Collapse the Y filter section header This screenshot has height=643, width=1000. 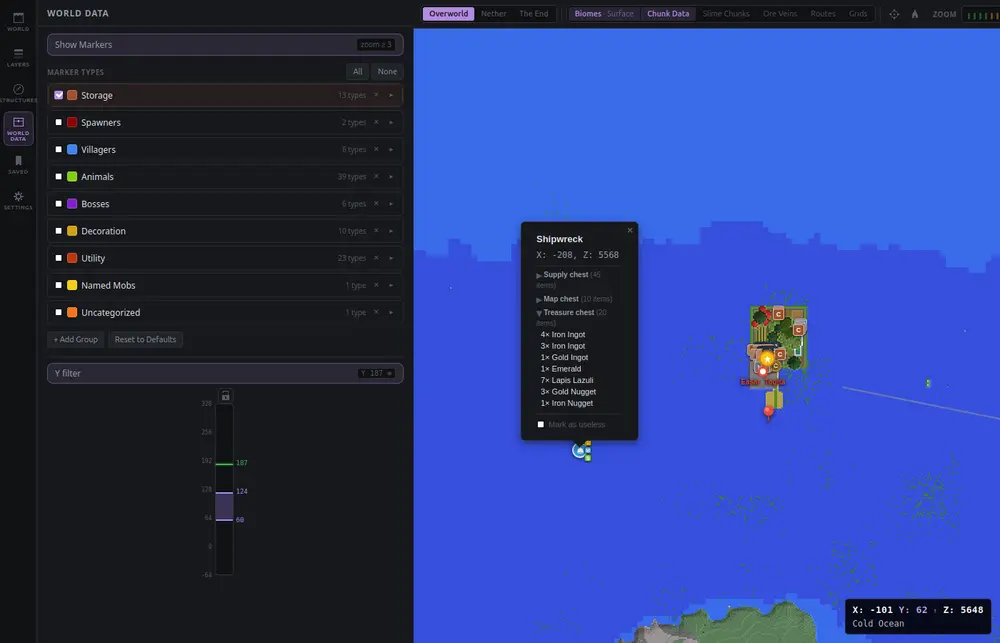225,373
